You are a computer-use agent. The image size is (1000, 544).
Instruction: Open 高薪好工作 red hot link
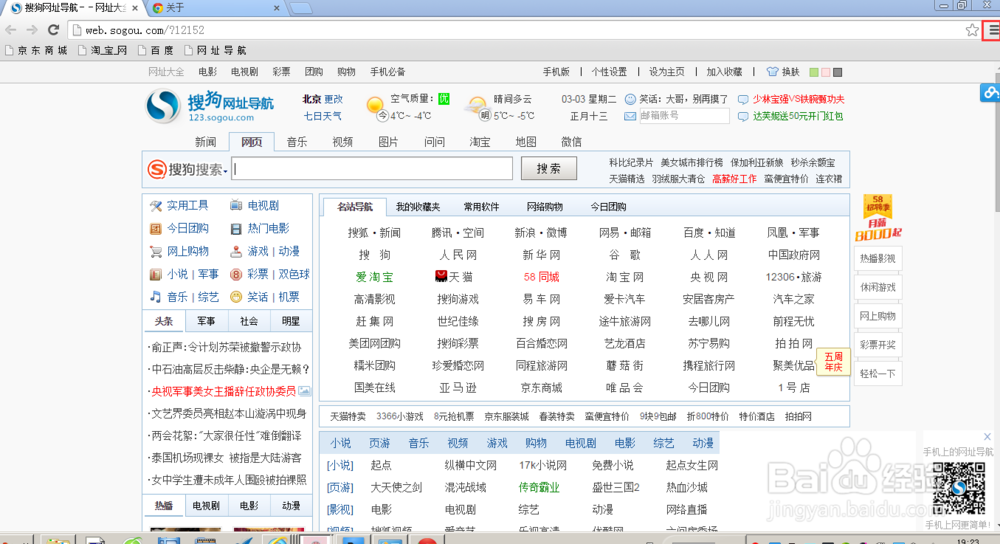pyautogui.click(x=734, y=179)
